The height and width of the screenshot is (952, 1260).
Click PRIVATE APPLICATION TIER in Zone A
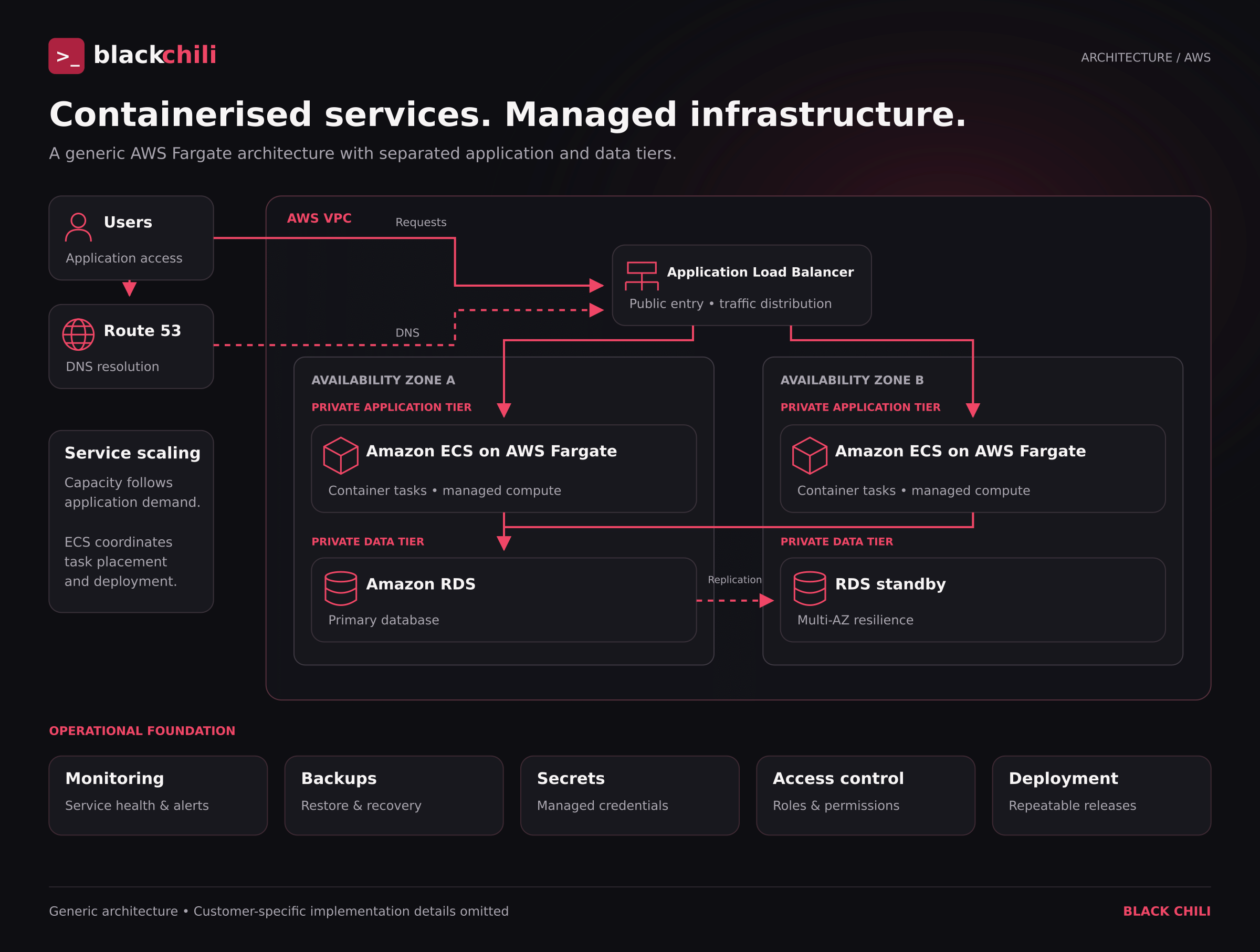coord(391,407)
